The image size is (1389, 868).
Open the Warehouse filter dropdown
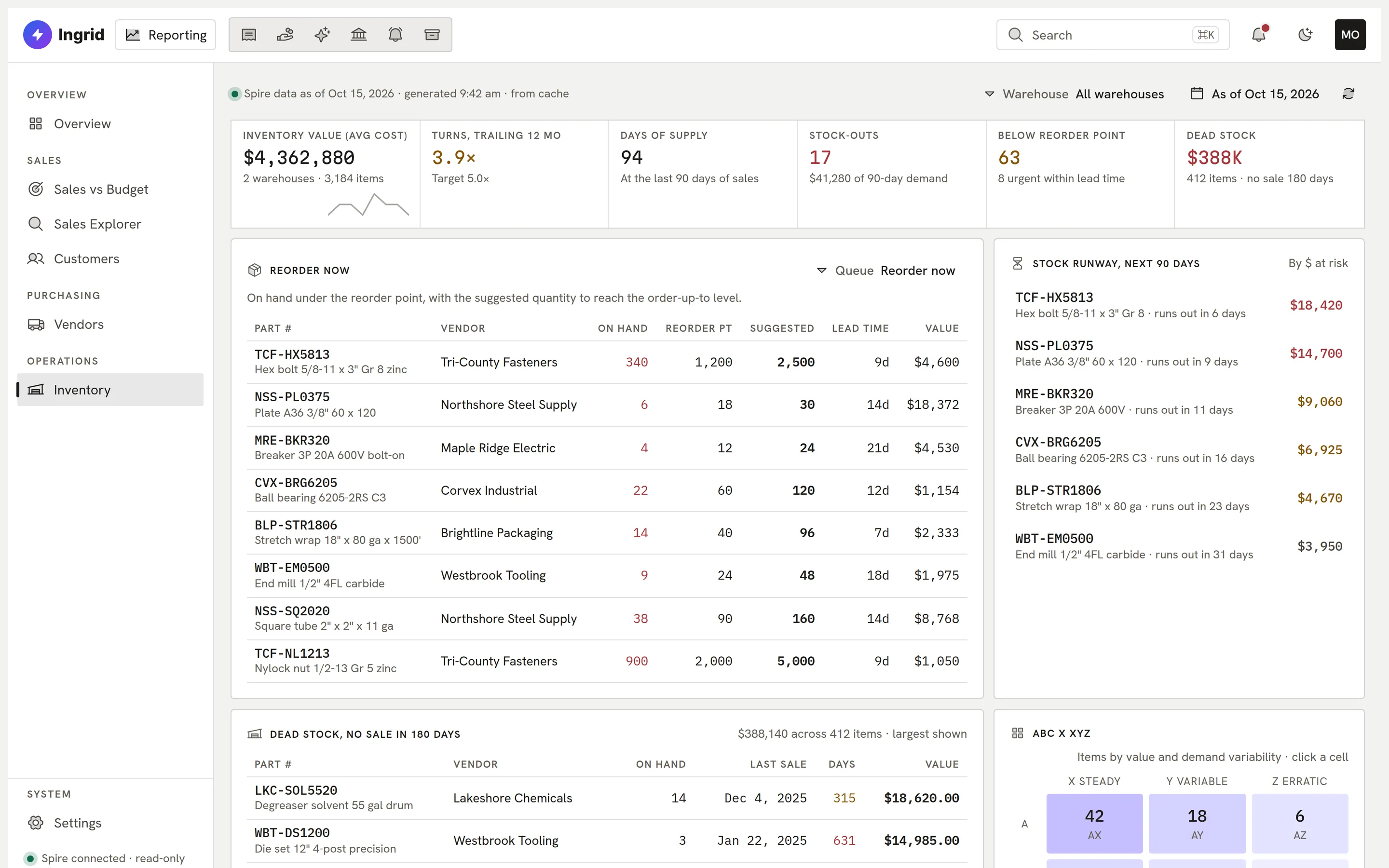1074,94
